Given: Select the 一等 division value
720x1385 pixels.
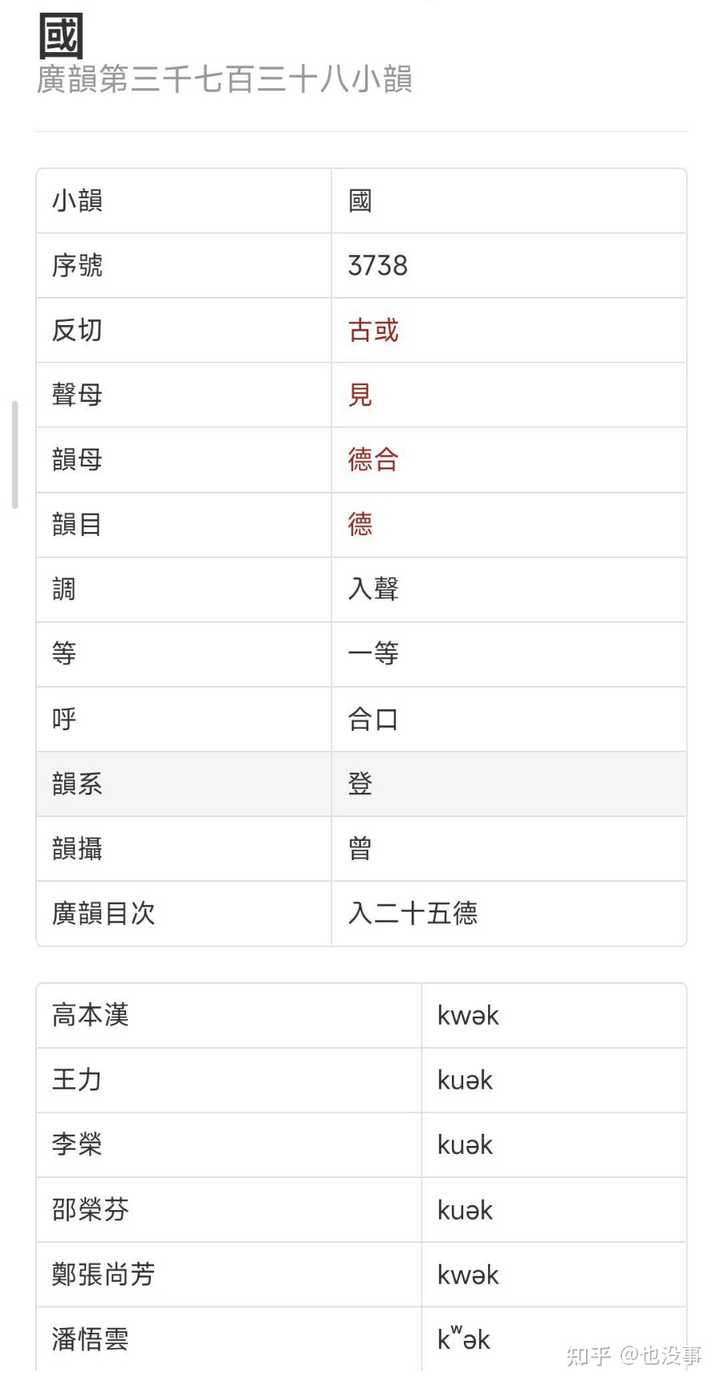Looking at the screenshot, I should point(373,654).
